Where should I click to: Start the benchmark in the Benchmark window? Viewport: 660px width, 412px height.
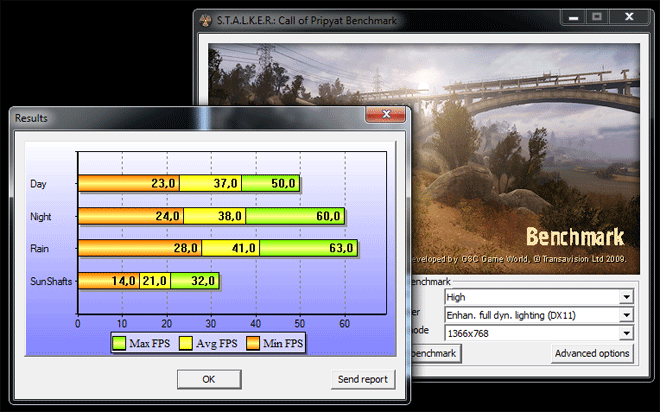click(x=435, y=354)
